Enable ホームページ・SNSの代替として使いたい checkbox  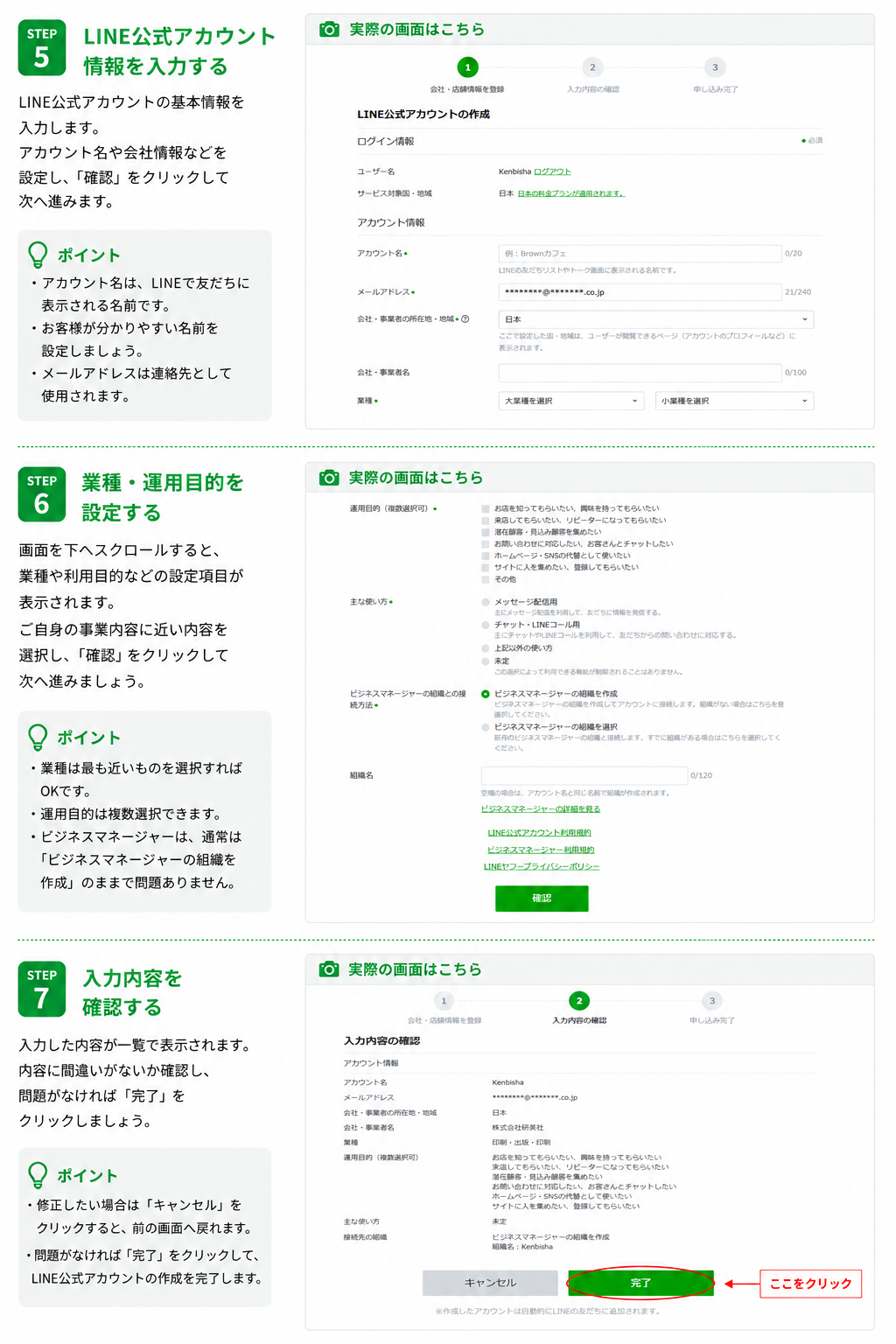486,556
